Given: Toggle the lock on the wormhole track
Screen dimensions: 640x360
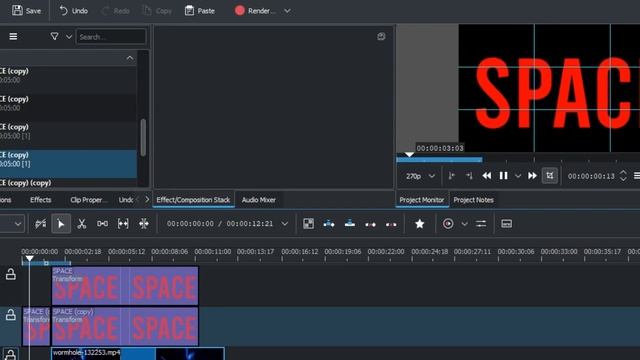Looking at the screenshot, I should [11, 354].
